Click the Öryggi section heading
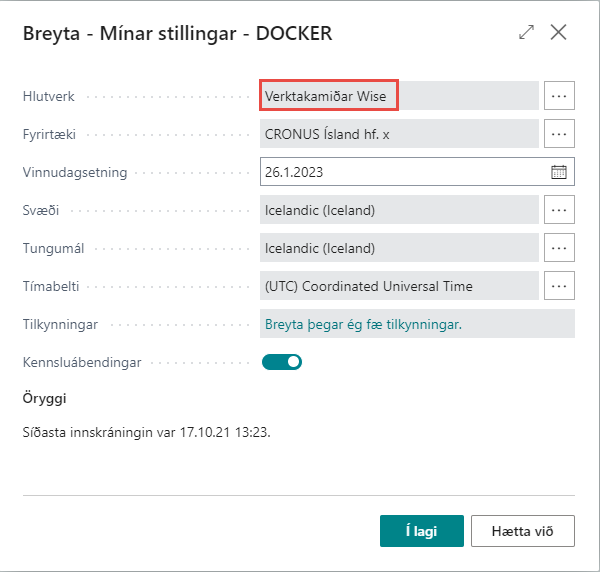 tap(45, 399)
